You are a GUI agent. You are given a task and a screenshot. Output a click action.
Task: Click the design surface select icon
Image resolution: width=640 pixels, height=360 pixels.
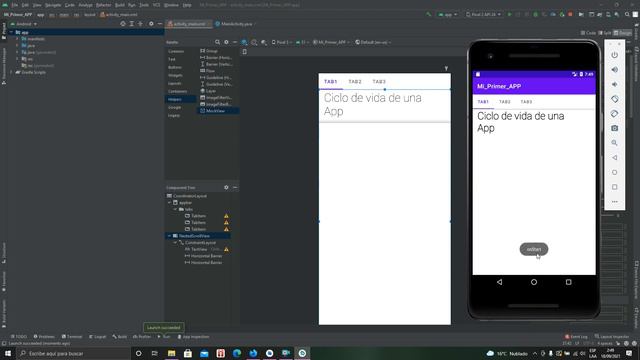[x=244, y=42]
